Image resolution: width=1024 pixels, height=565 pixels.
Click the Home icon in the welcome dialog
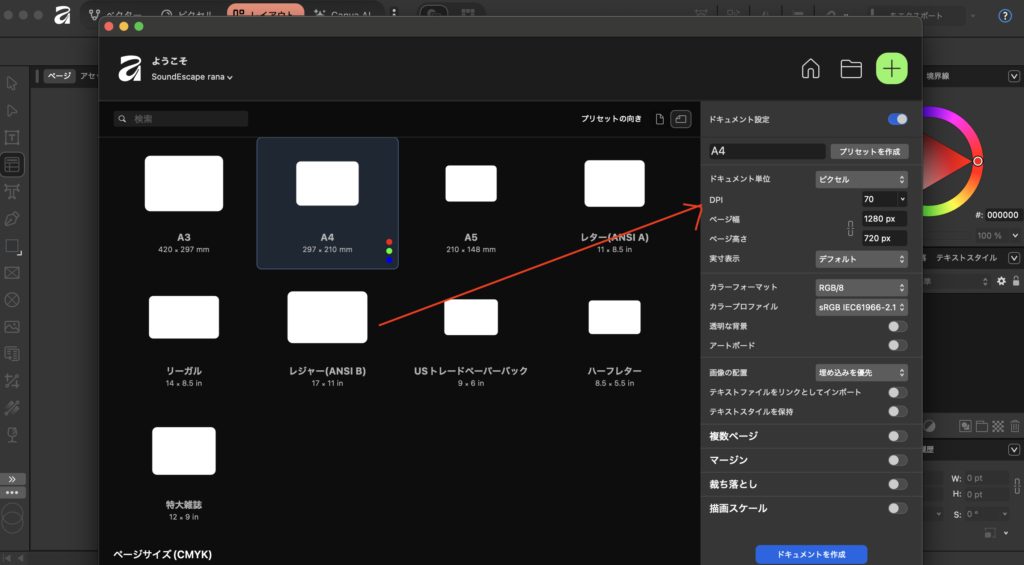coord(811,68)
